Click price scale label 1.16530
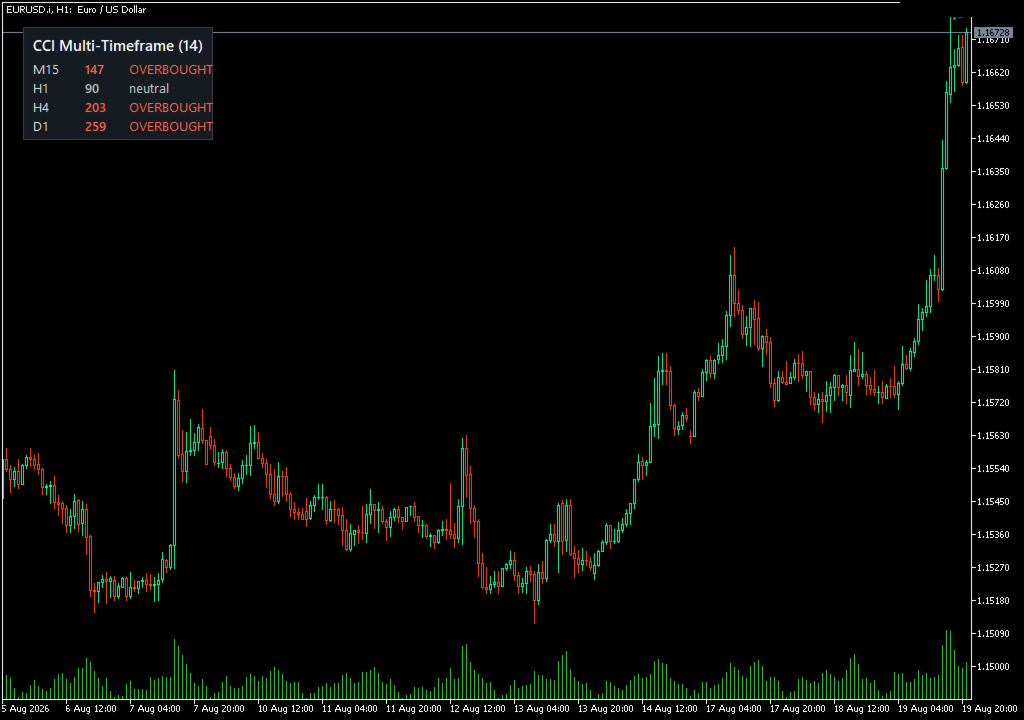This screenshot has height=720, width=1024. pos(993,105)
